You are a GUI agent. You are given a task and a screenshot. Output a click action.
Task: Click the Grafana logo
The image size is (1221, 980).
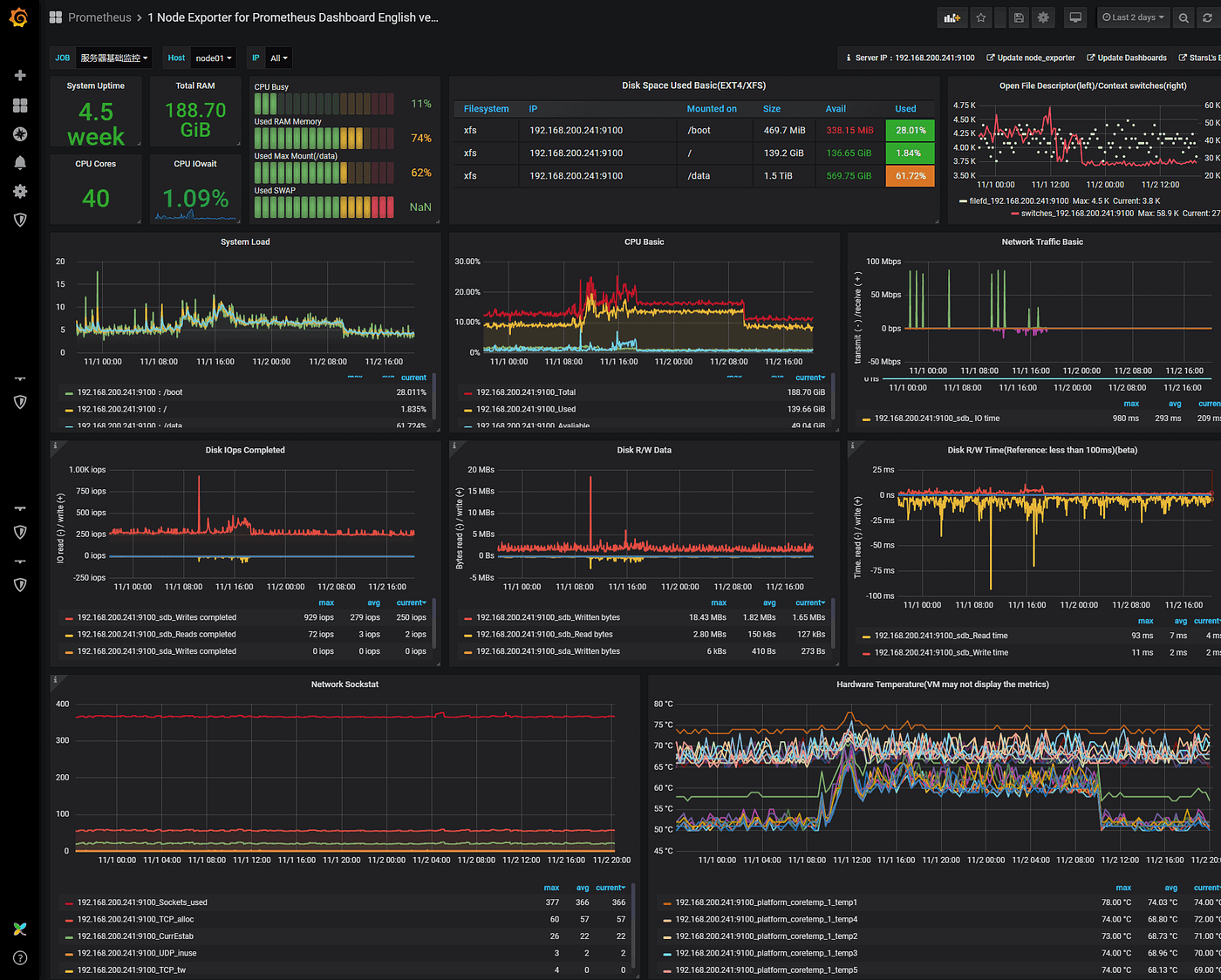coord(19,17)
